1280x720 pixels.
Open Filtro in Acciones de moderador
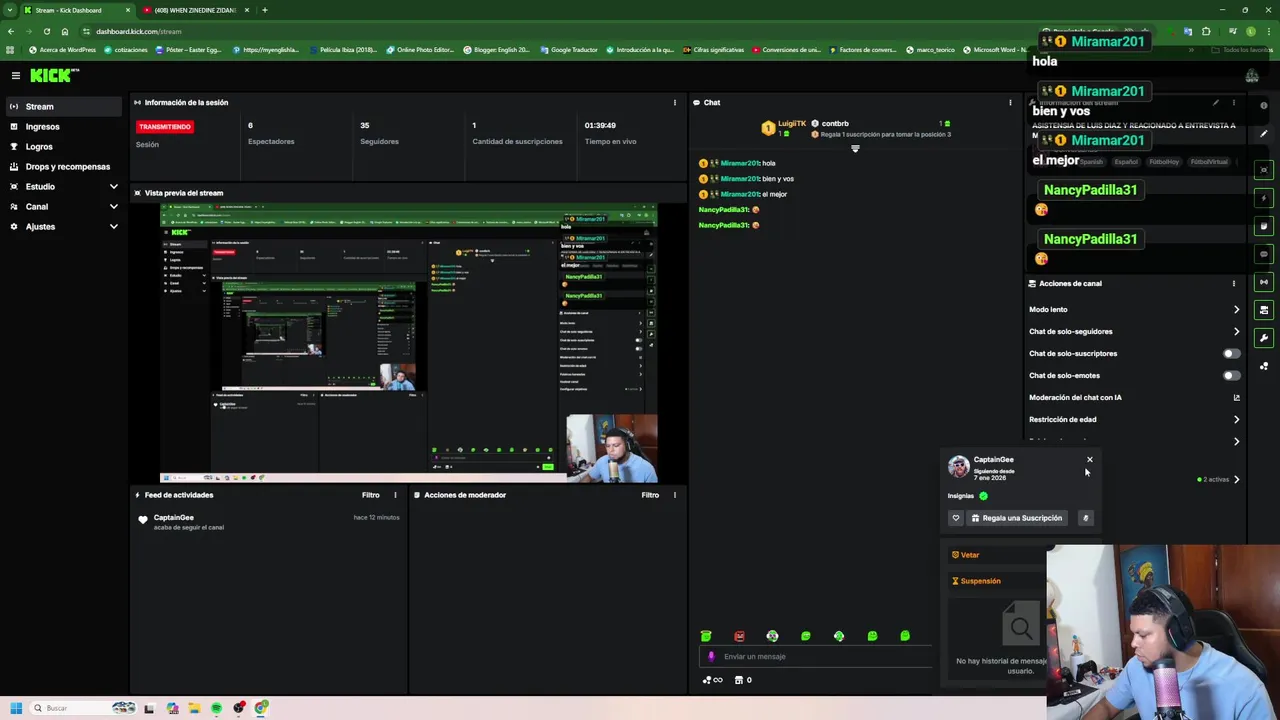point(650,495)
